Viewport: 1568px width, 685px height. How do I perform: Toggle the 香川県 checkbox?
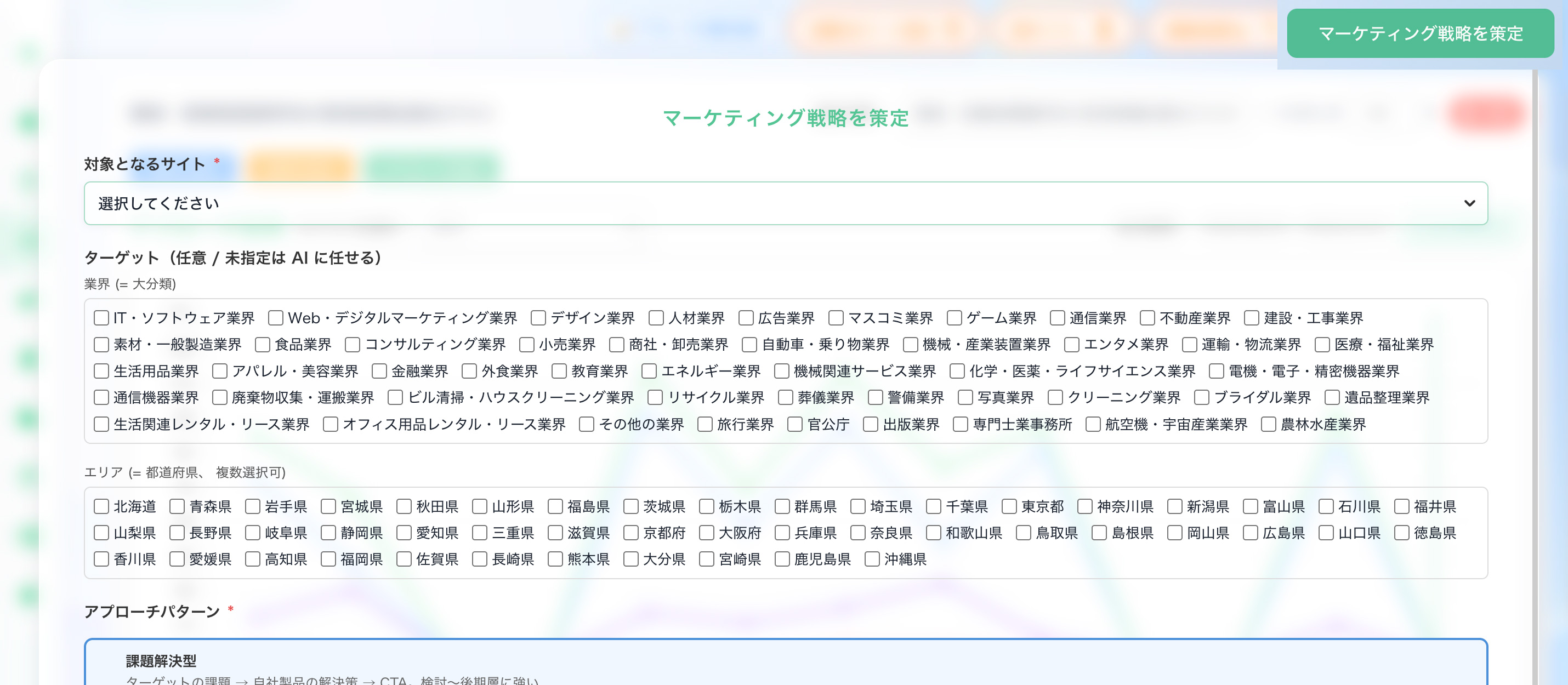tap(101, 559)
